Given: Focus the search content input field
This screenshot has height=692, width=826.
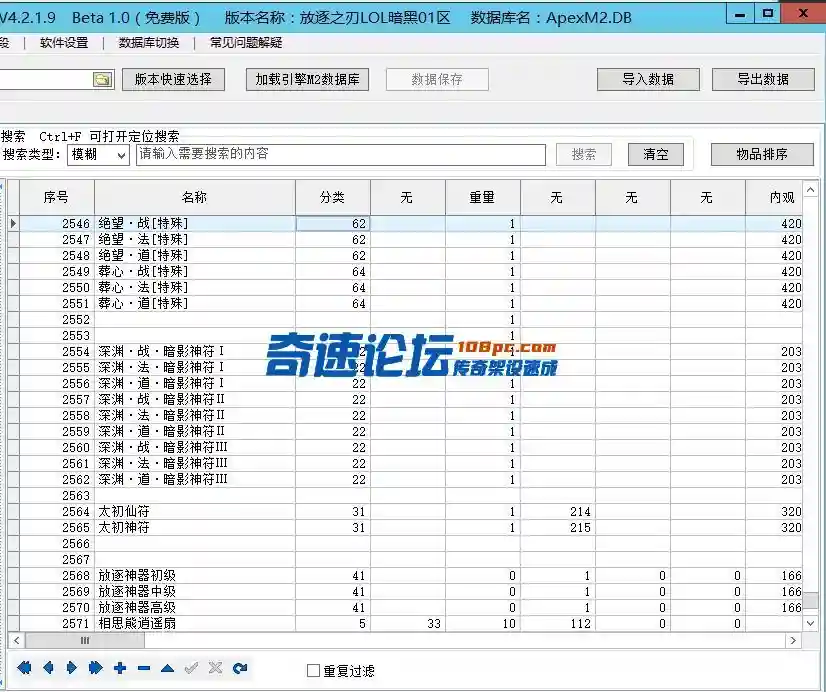Looking at the screenshot, I should (341, 154).
